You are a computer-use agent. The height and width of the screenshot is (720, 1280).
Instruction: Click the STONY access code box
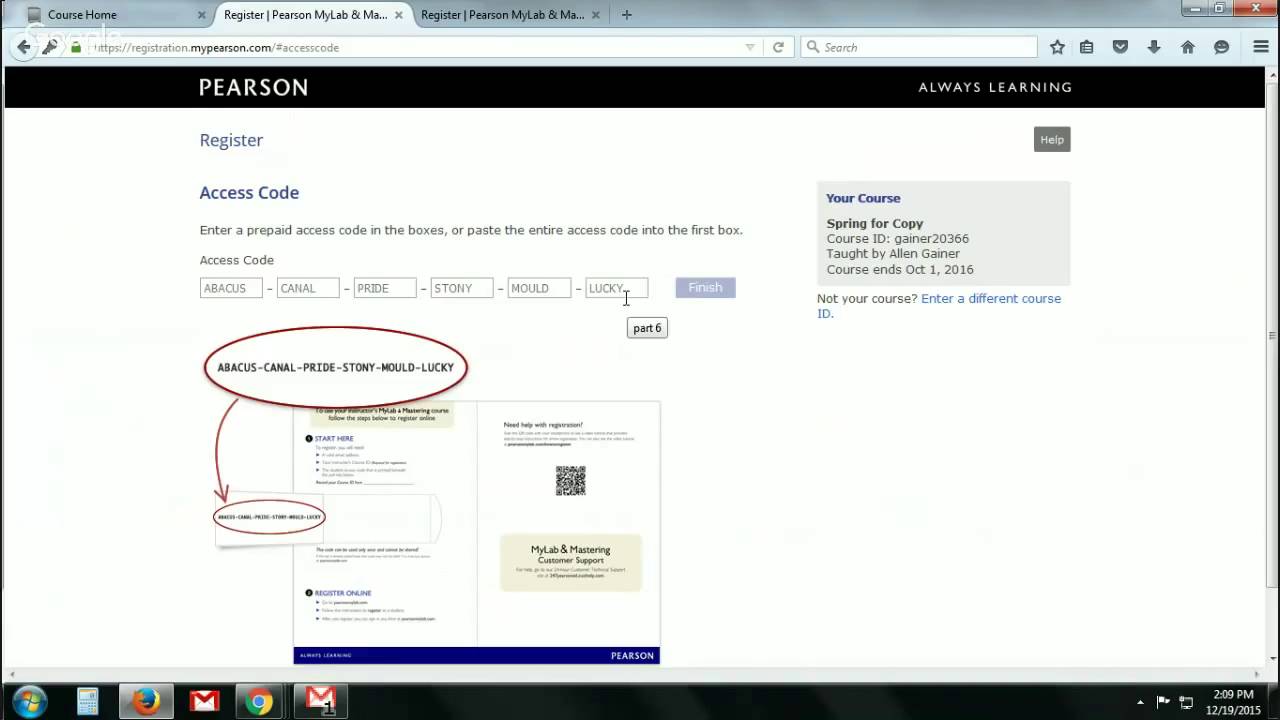(x=462, y=288)
